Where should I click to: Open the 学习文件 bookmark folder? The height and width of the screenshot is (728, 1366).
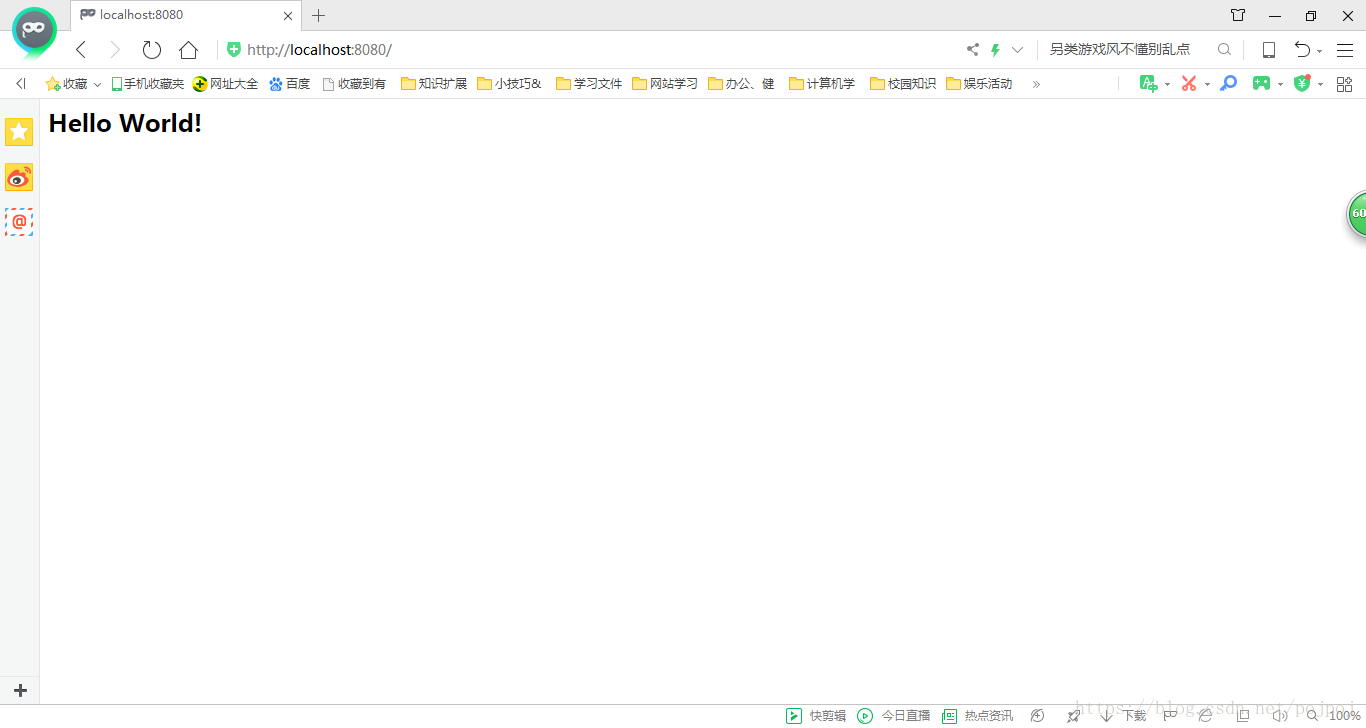tap(589, 84)
